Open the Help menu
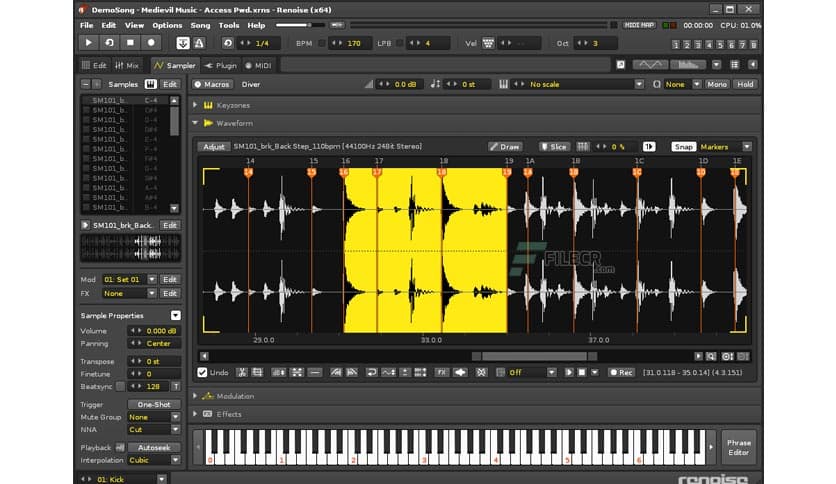836x484 pixels. (x=256, y=25)
